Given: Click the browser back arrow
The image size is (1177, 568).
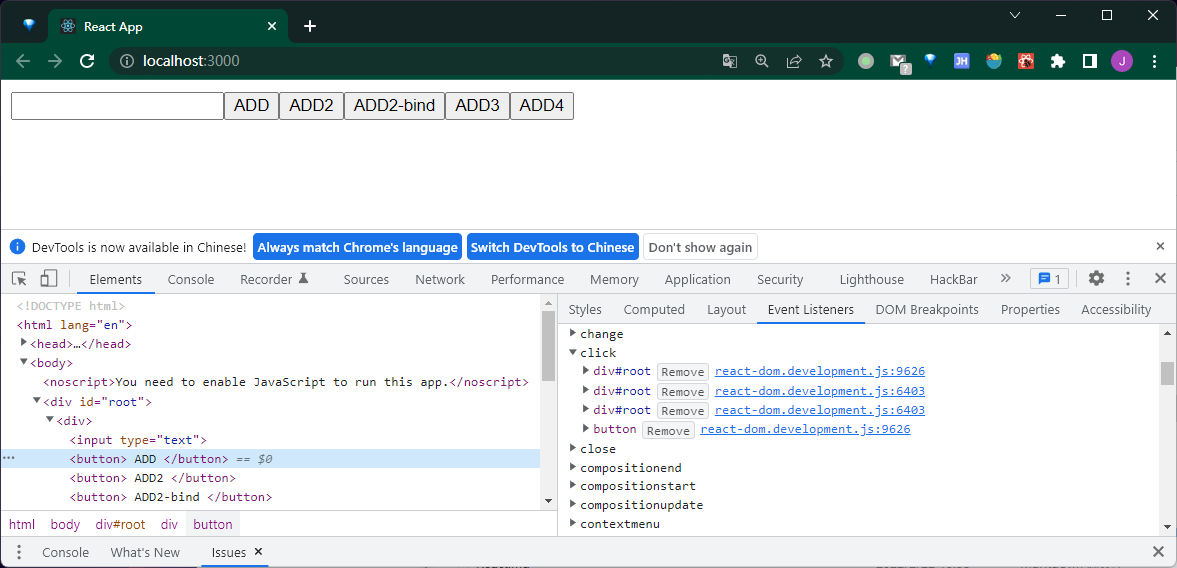Looking at the screenshot, I should 23,62.
